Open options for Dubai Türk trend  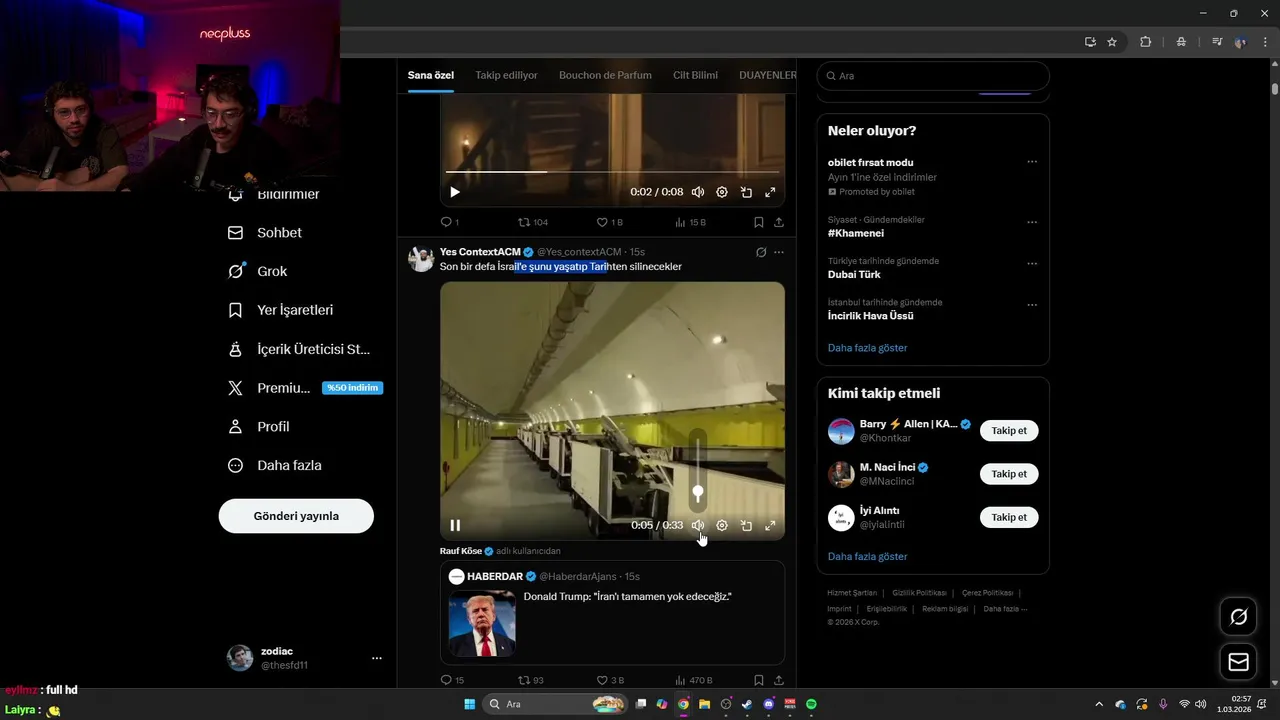1032,264
